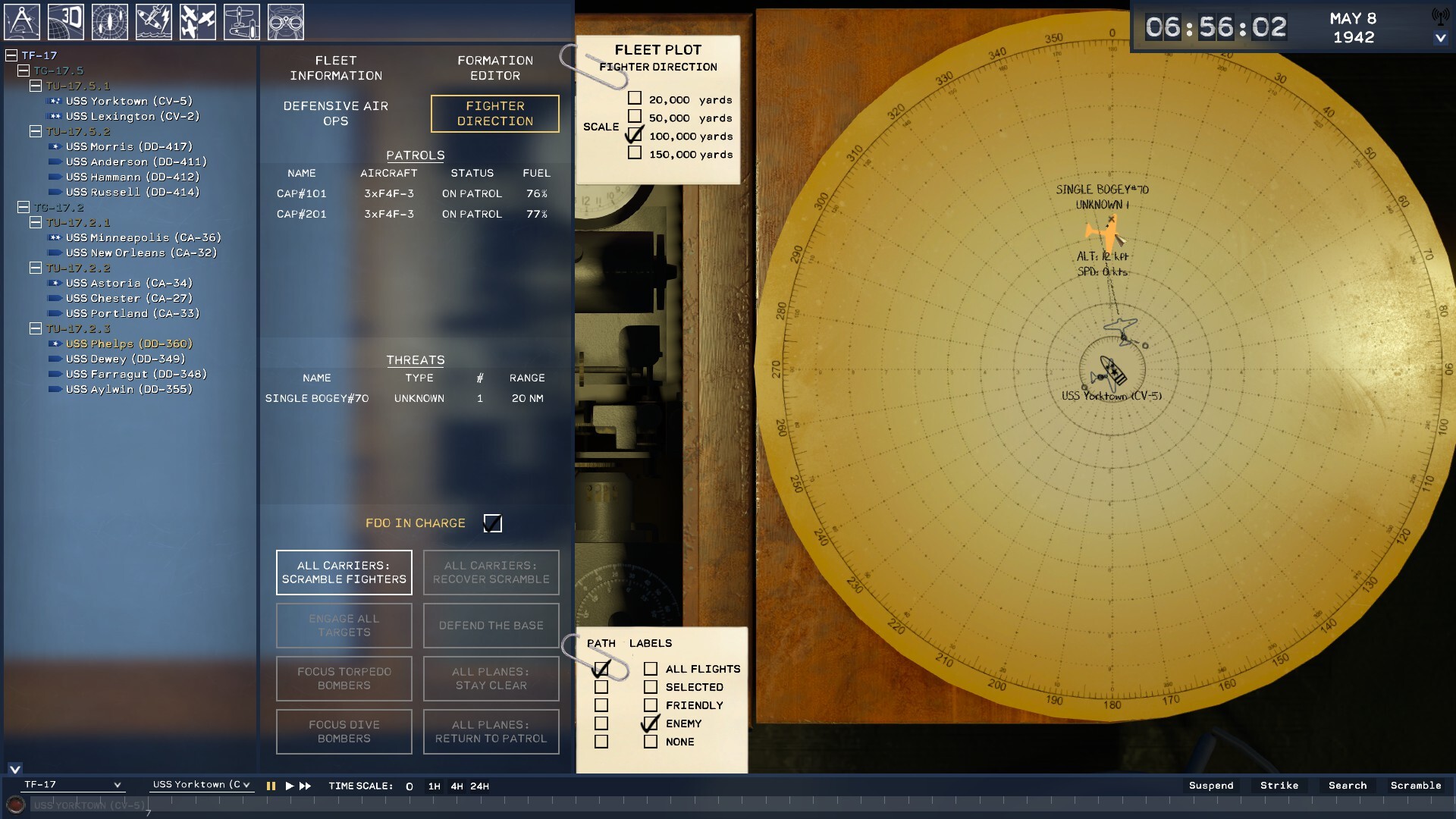Select USS Lexington (CV-2) in fleet tree

coord(132,116)
